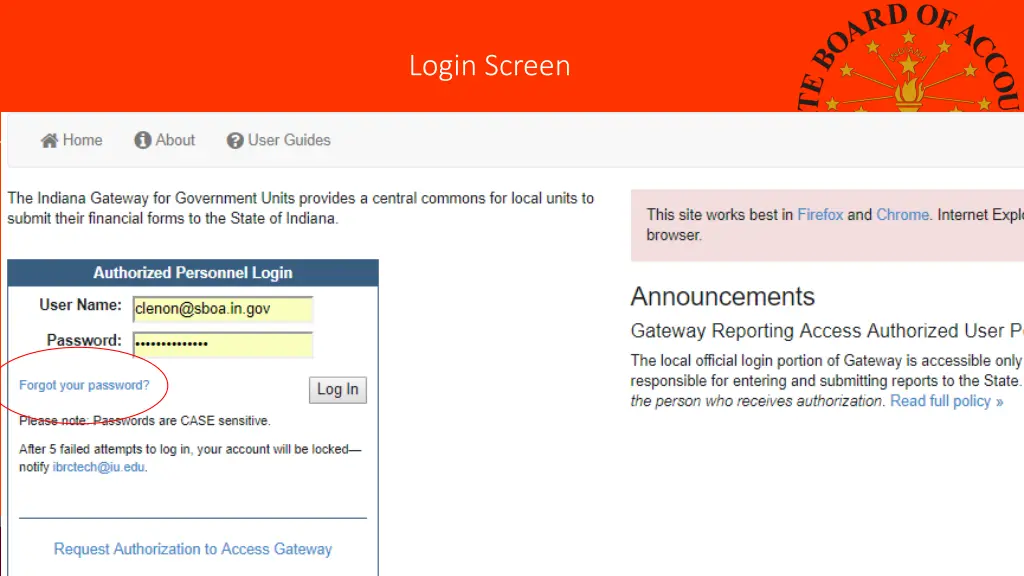Click the Log In button
Image resolution: width=1024 pixels, height=576 pixels.
pos(337,390)
